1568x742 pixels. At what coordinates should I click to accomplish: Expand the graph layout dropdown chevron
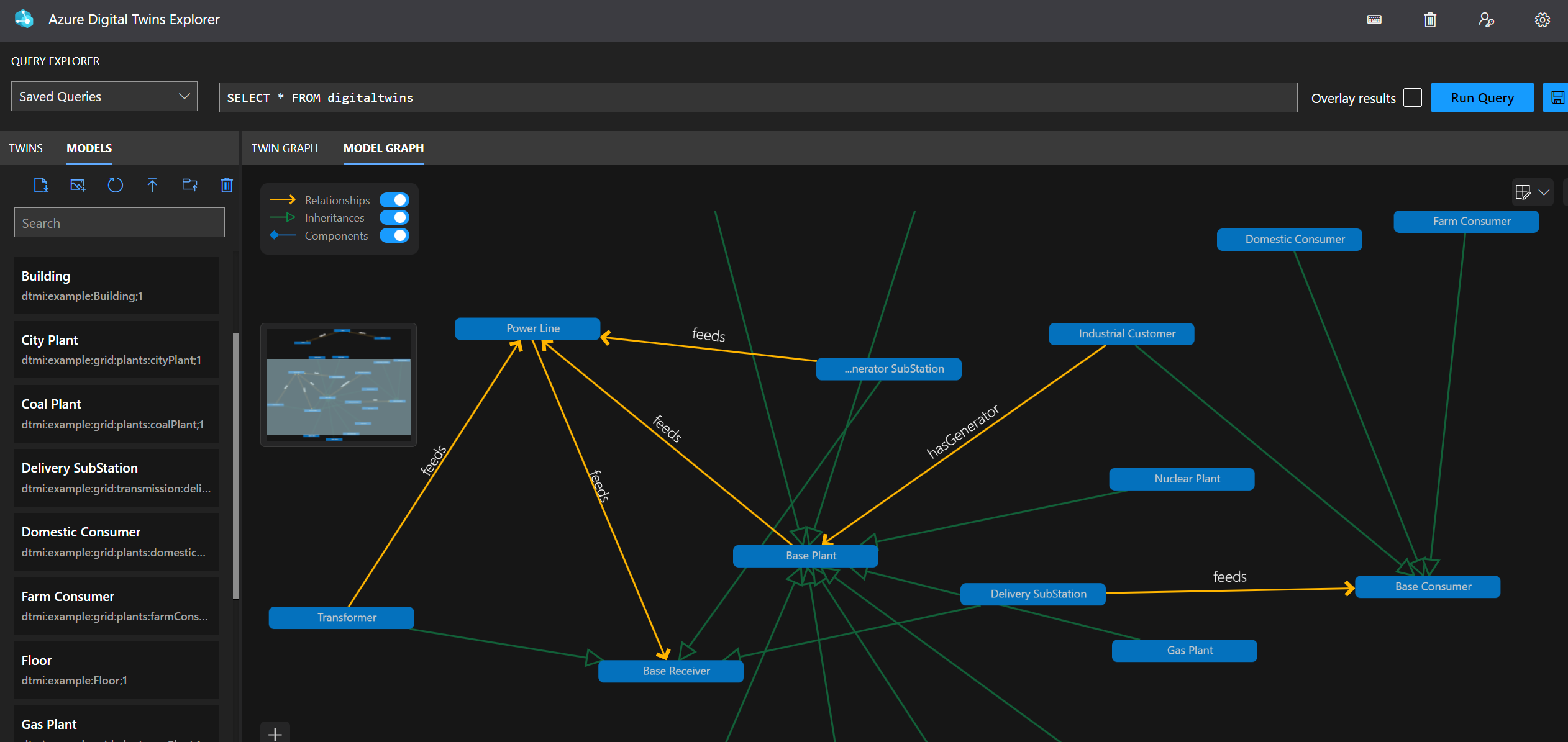1544,192
